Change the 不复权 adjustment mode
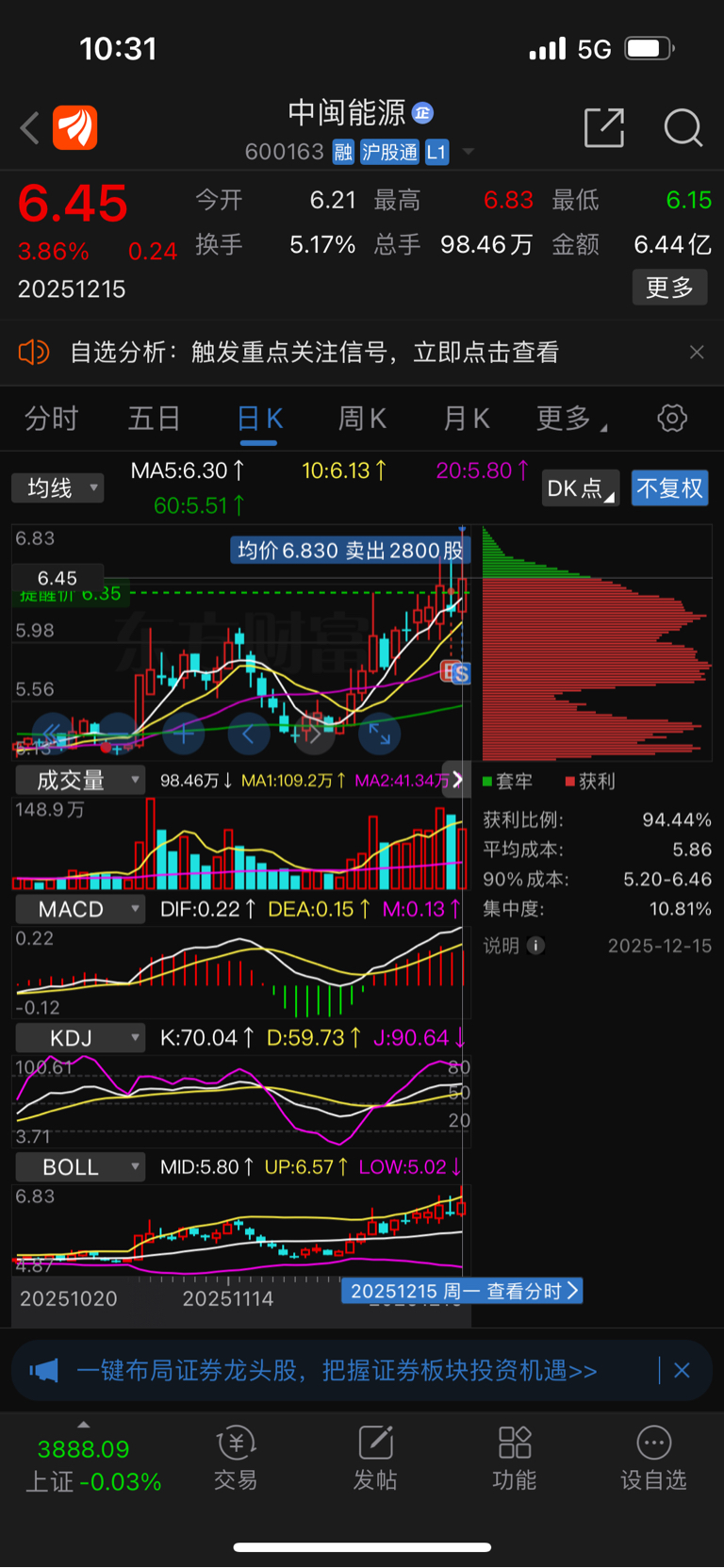Image resolution: width=724 pixels, height=1568 pixels. pyautogui.click(x=669, y=488)
